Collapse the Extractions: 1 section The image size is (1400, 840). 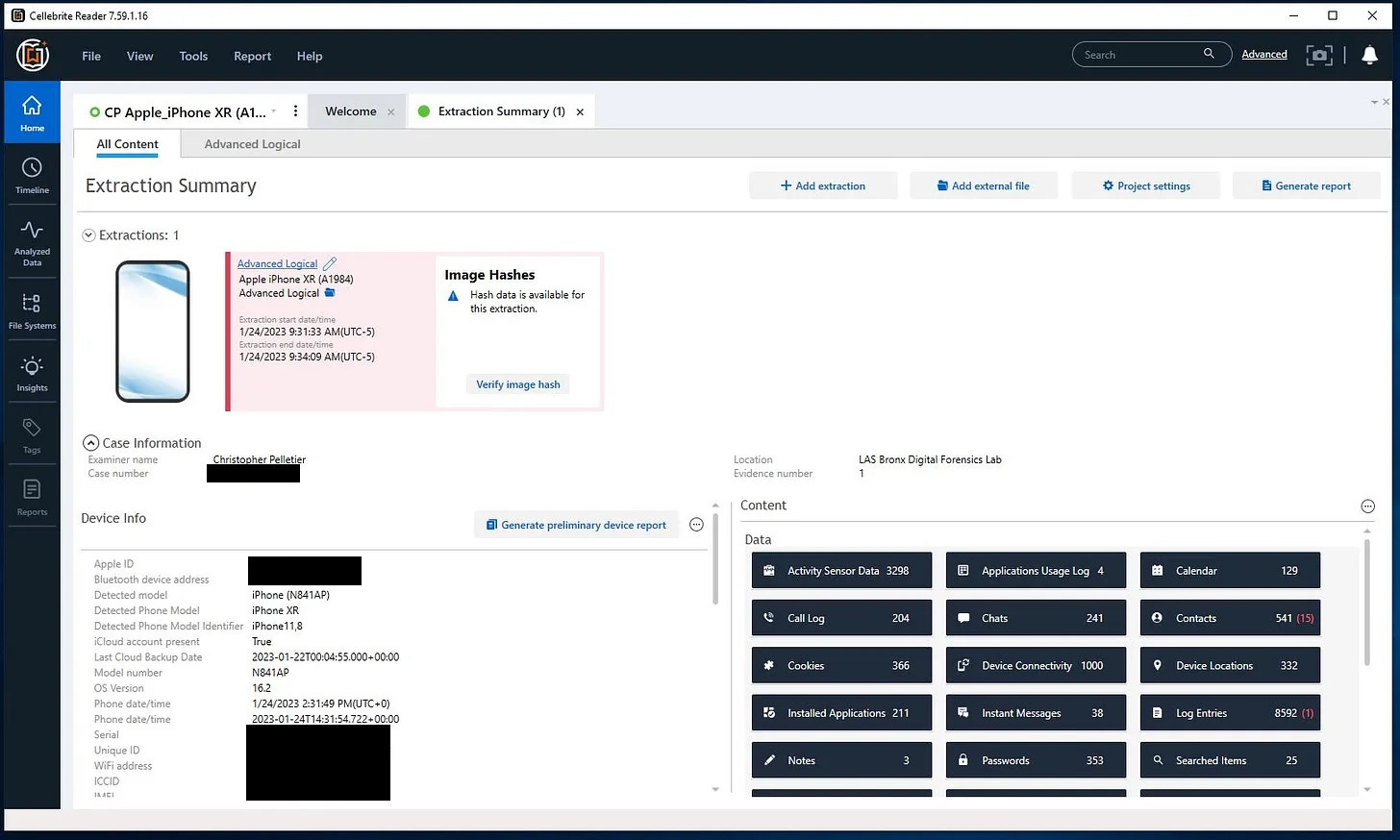pos(88,235)
